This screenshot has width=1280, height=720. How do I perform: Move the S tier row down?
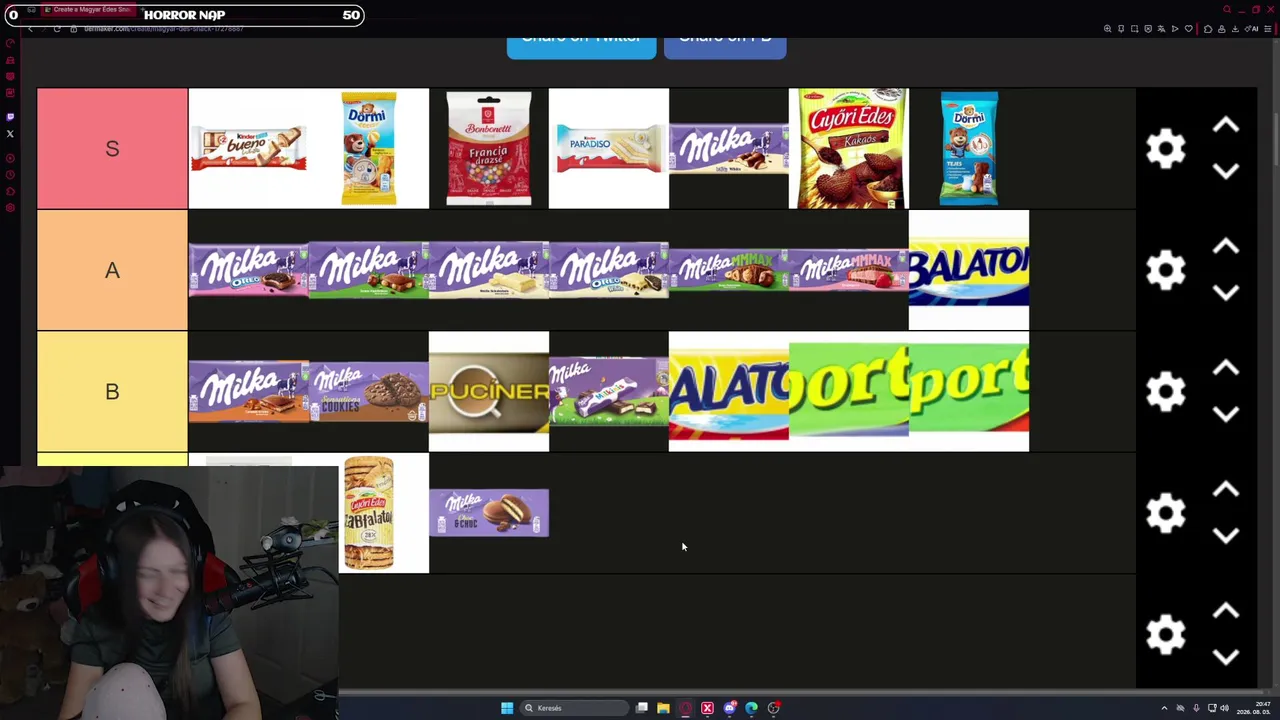[x=1226, y=171]
